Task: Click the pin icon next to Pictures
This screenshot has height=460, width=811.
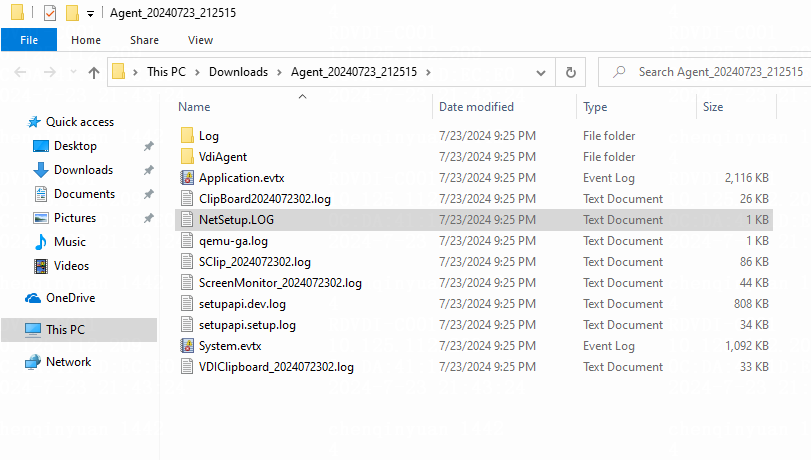Action: click(x=148, y=218)
